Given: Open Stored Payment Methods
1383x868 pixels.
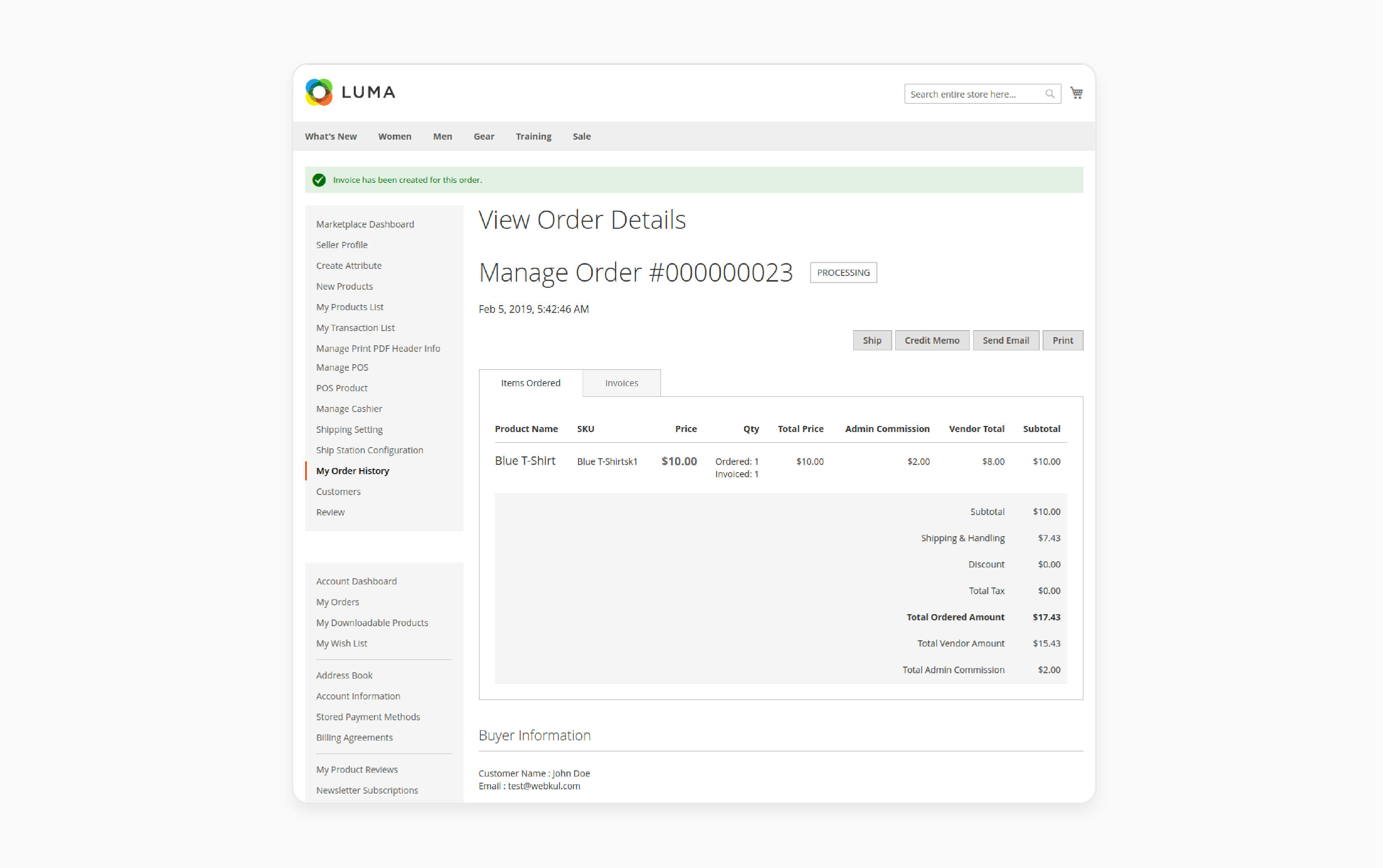Looking at the screenshot, I should click(x=368, y=717).
